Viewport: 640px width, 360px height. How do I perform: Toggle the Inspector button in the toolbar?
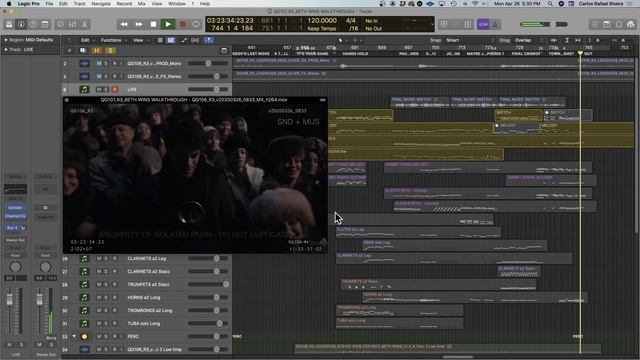(x=21, y=24)
